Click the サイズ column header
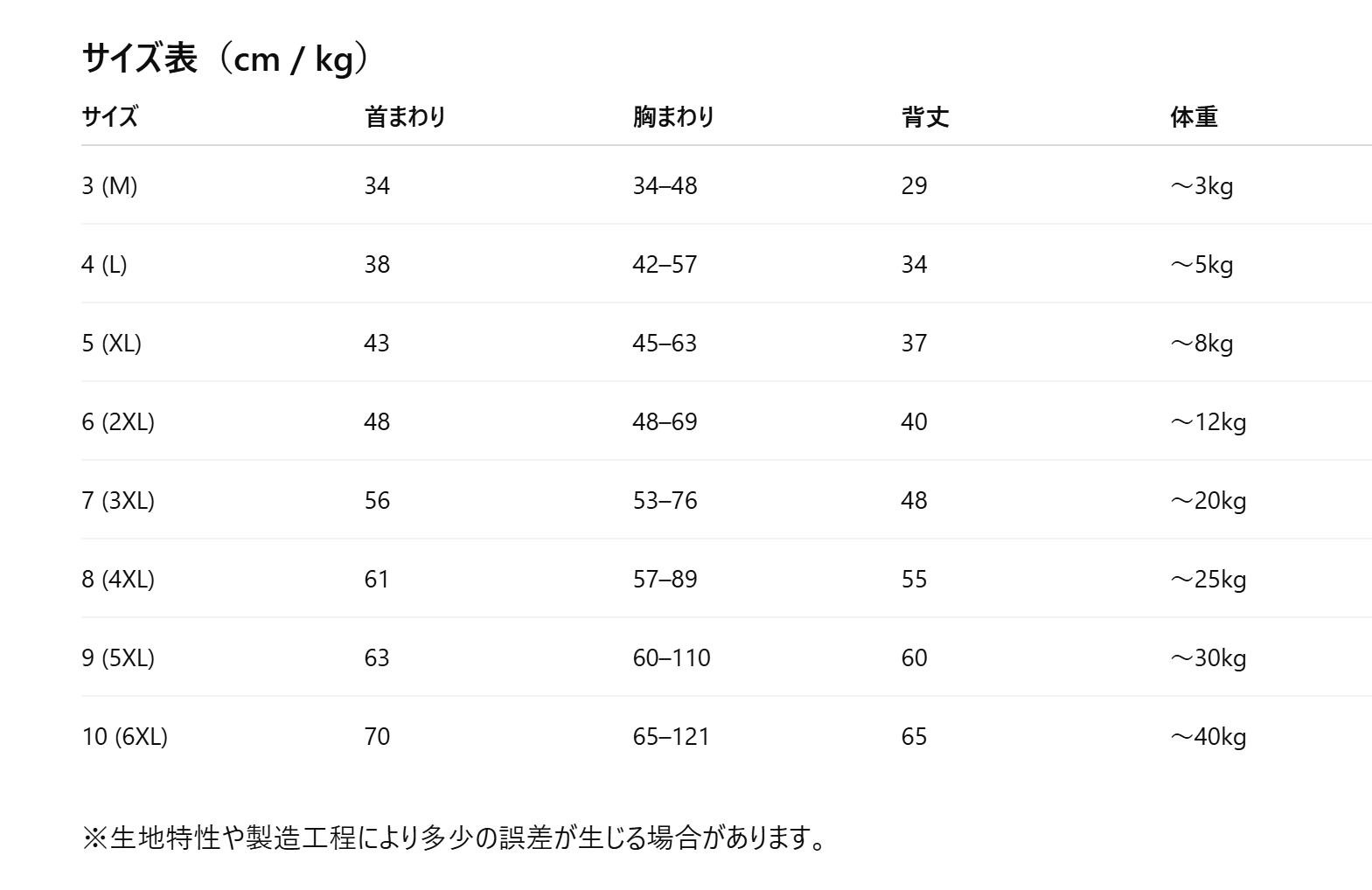1372x890 pixels. tap(110, 117)
